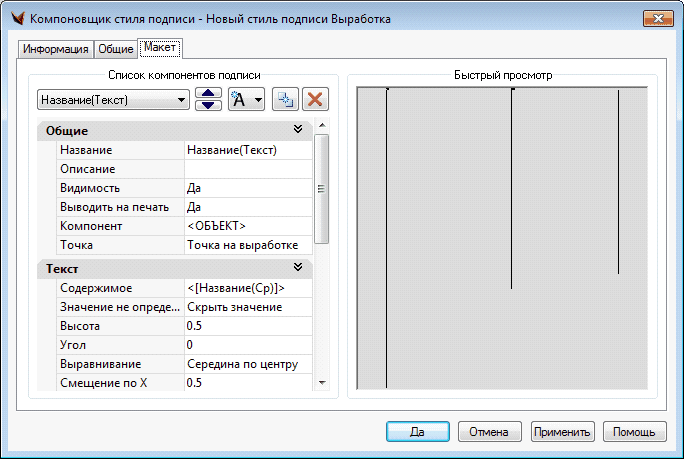Open help with Помощь button
The height and width of the screenshot is (459, 684).
(634, 432)
